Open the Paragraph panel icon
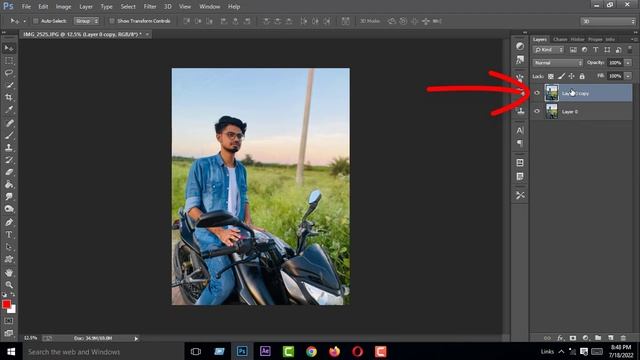640x360 pixels. tap(520, 143)
